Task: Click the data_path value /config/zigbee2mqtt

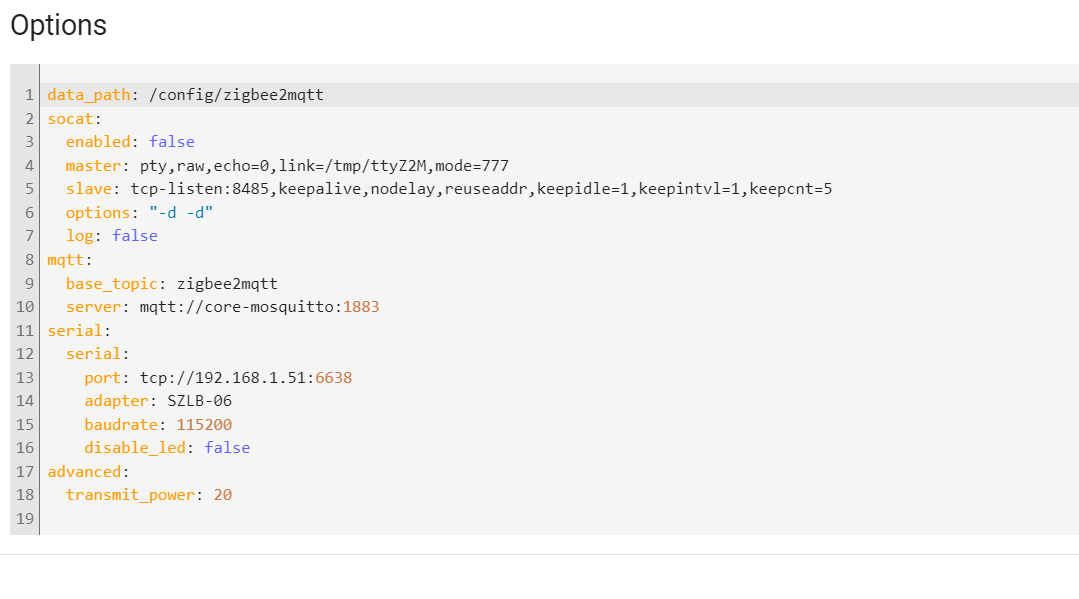Action: click(x=235, y=95)
